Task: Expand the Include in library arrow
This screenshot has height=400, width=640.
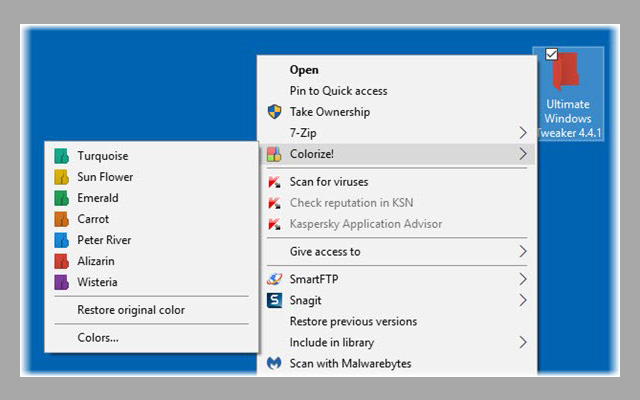Action: tap(523, 342)
